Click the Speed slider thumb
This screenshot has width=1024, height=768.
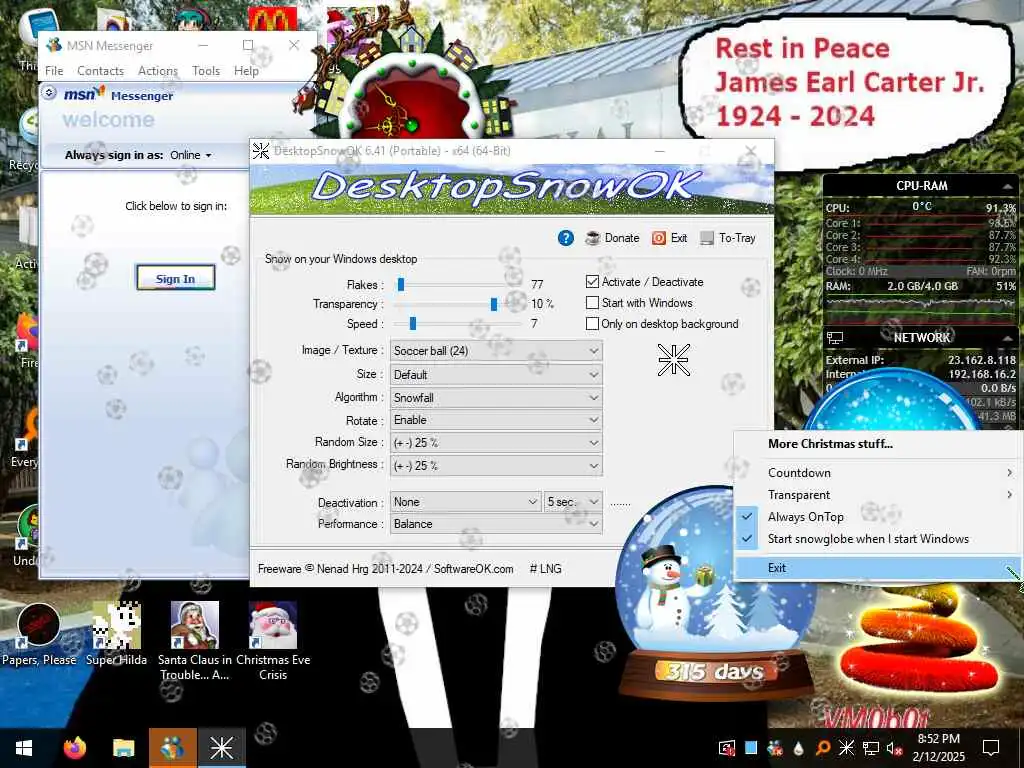(x=413, y=323)
